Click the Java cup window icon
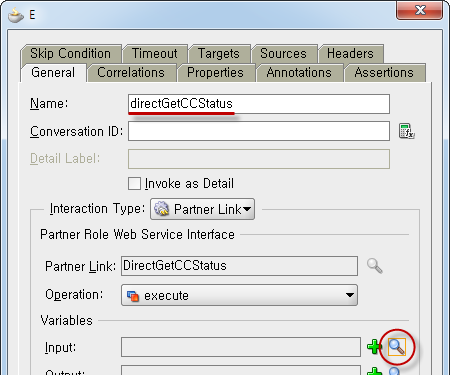450x375 pixels. (16, 15)
